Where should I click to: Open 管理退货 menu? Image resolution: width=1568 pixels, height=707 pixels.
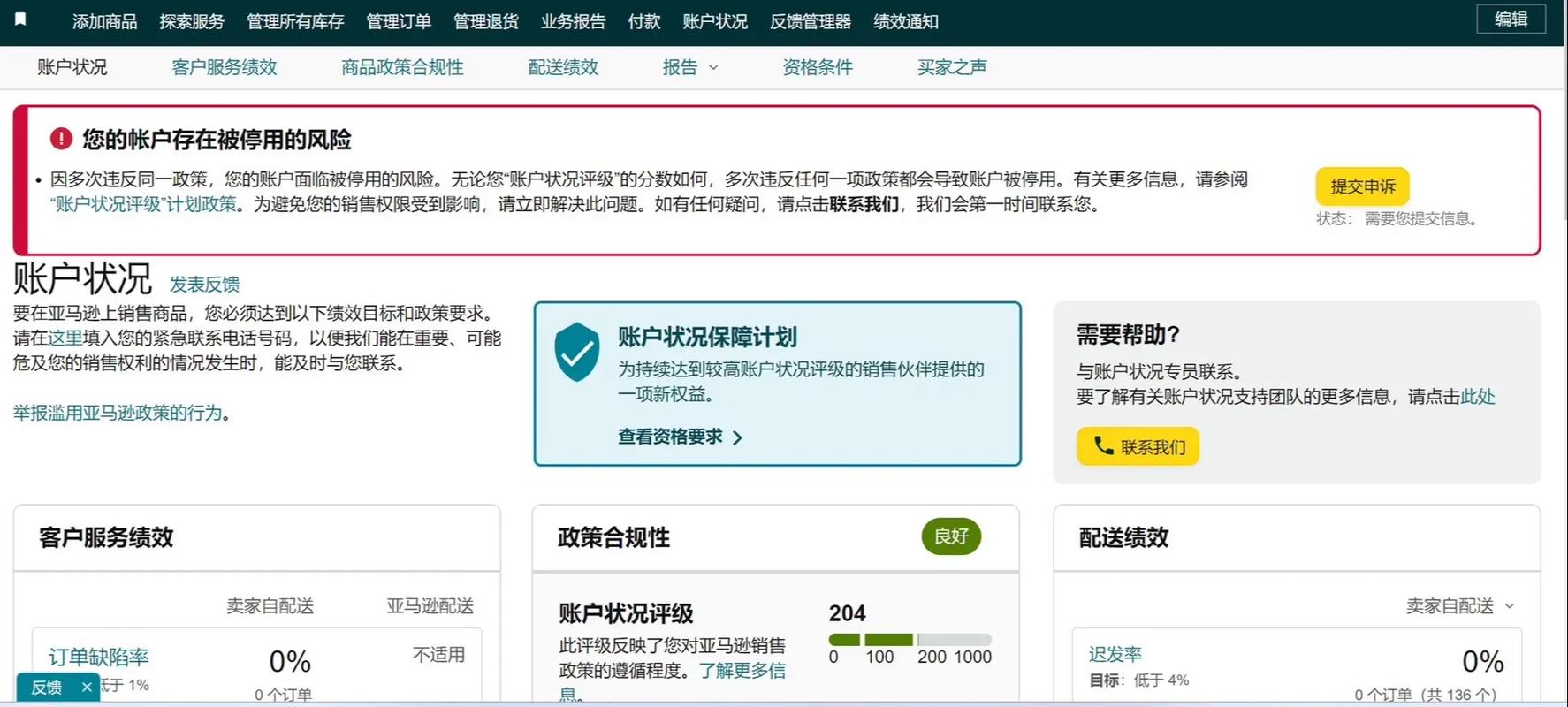pos(486,21)
